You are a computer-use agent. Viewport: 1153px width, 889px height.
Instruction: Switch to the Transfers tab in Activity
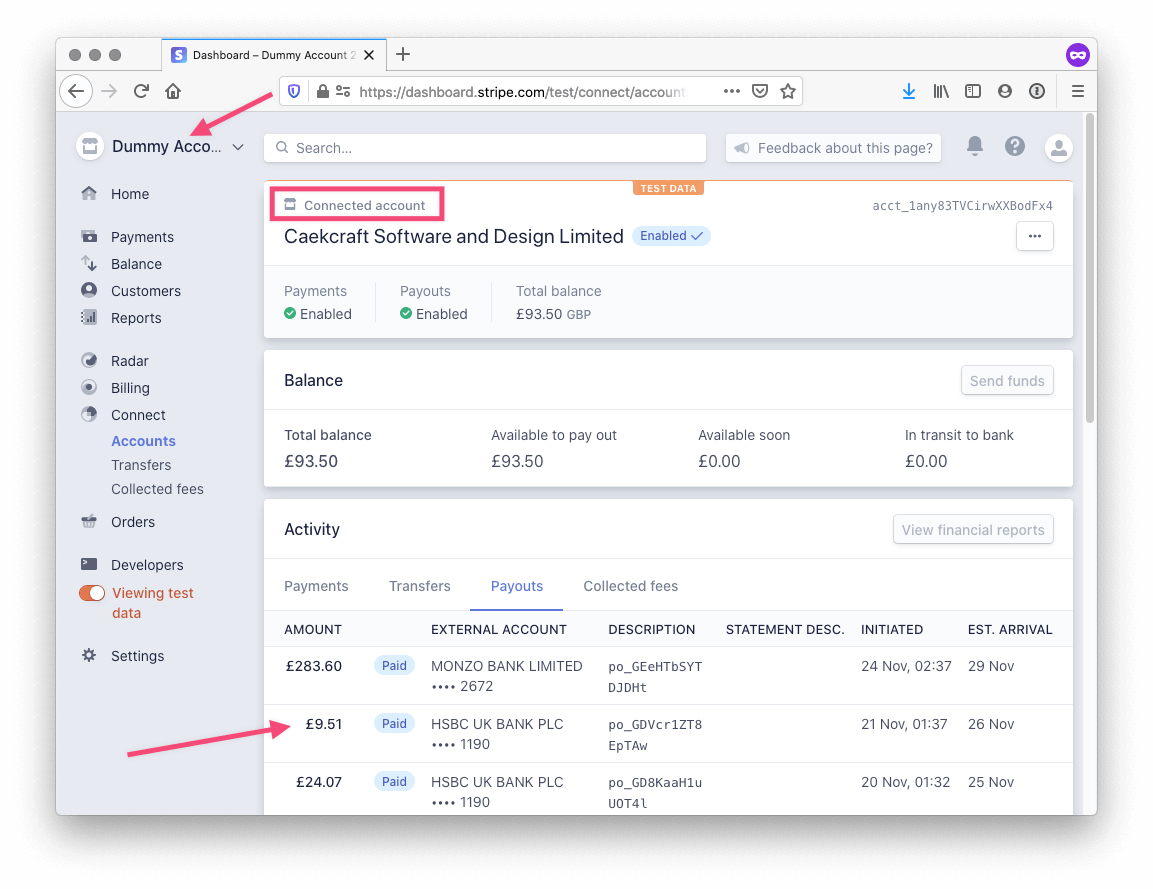pos(419,586)
